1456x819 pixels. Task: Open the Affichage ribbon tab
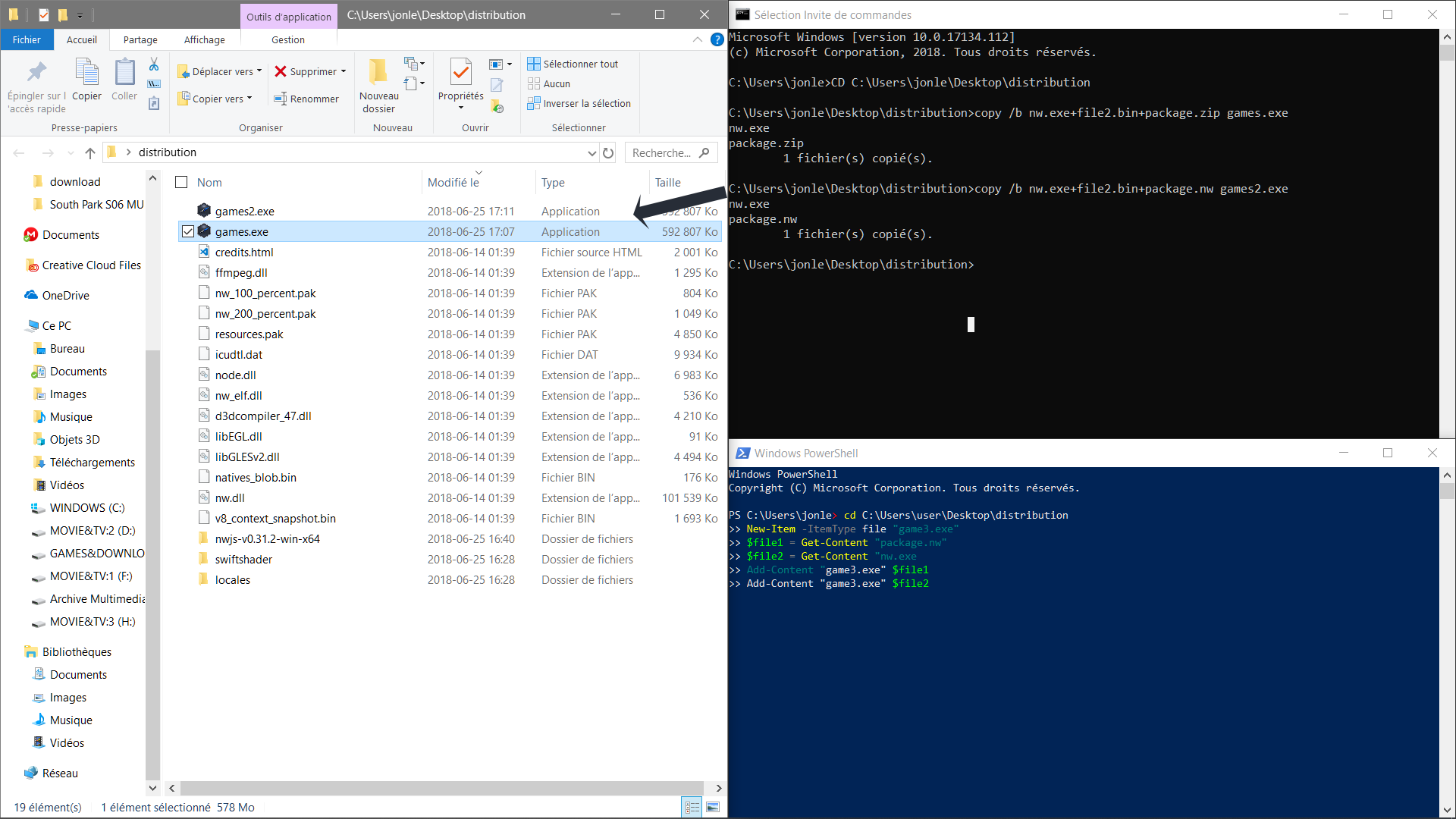click(204, 39)
